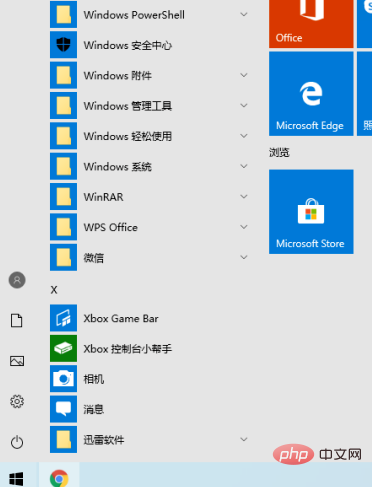Open Documents from the Start sidebar

coord(17,320)
